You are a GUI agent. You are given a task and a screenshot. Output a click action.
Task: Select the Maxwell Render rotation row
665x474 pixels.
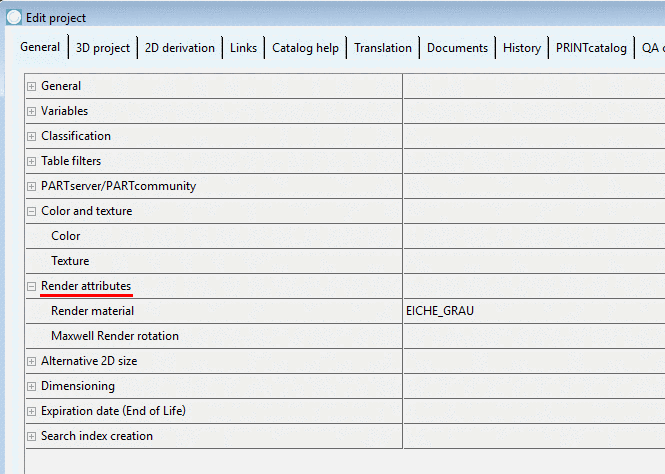point(214,336)
